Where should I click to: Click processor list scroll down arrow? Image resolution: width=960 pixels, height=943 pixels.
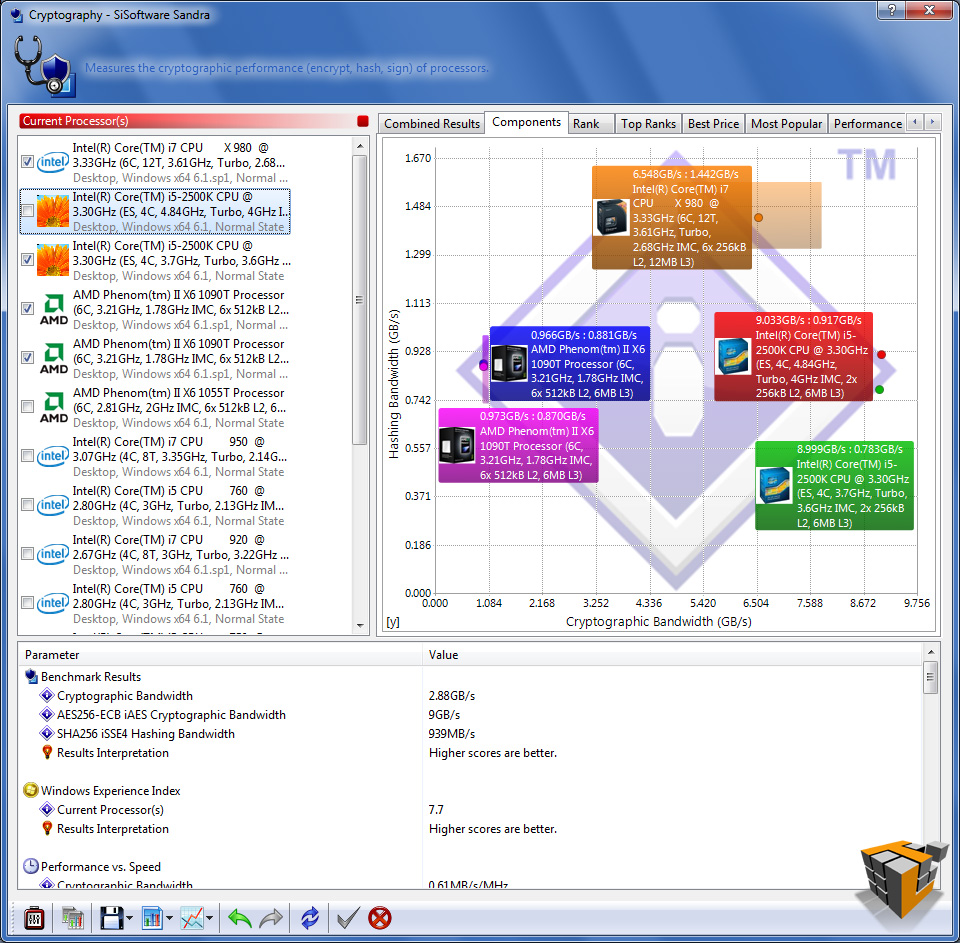[360, 626]
